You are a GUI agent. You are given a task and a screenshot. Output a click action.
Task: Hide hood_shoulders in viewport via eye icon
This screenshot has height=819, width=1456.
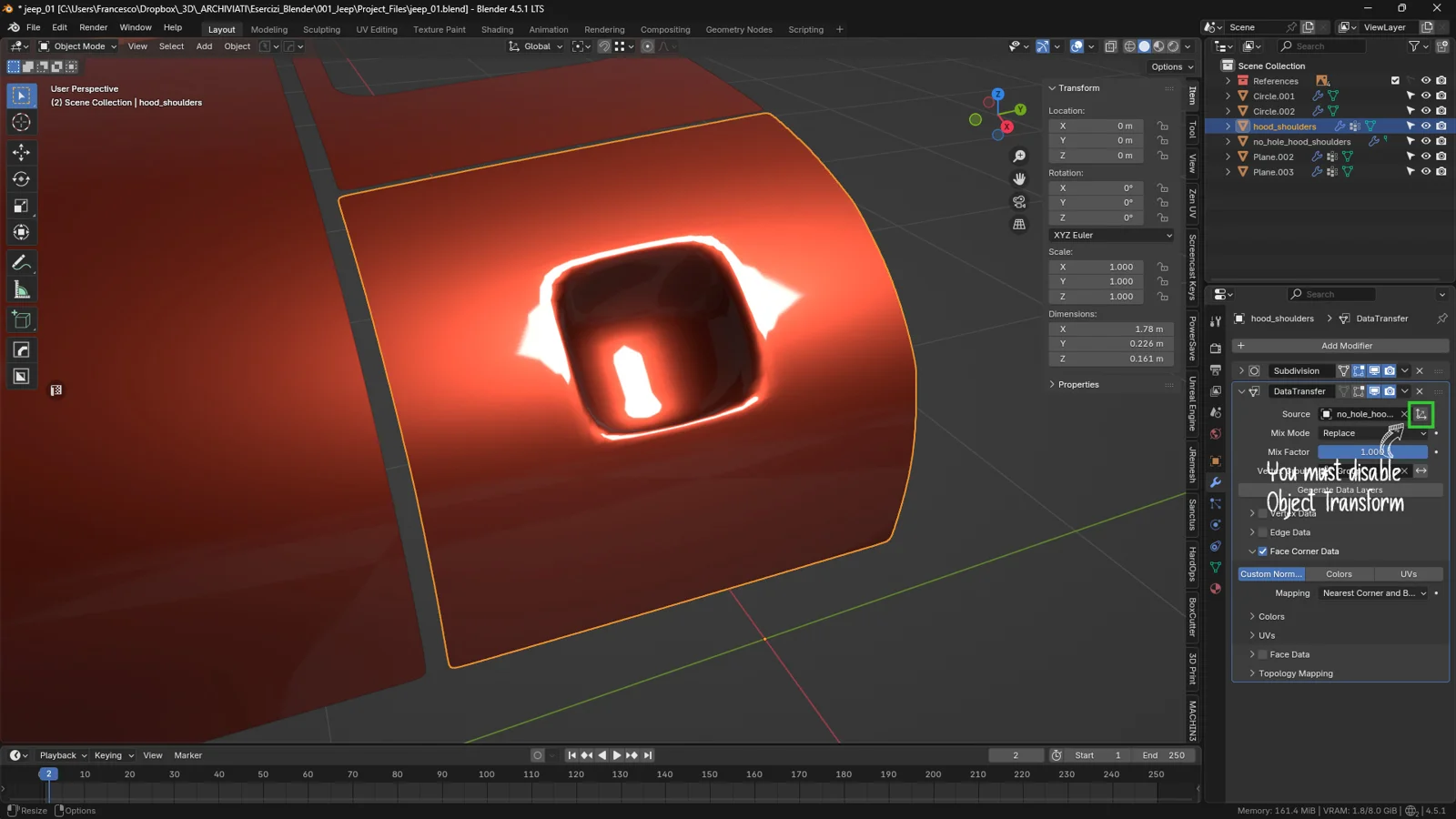[x=1426, y=126]
